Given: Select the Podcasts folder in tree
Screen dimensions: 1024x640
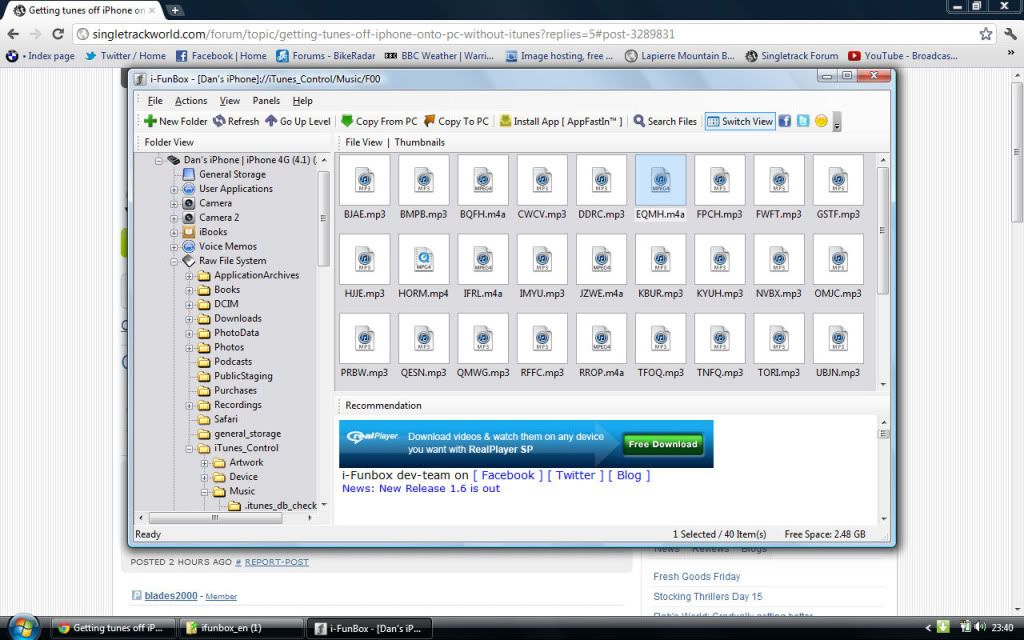Looking at the screenshot, I should click(233, 362).
